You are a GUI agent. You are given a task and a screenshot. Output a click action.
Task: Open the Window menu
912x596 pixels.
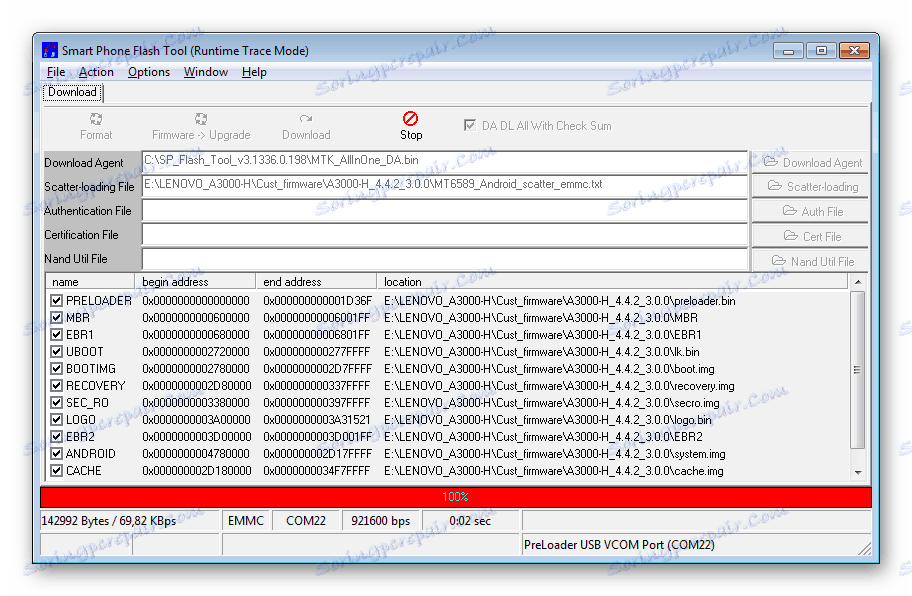click(x=206, y=72)
